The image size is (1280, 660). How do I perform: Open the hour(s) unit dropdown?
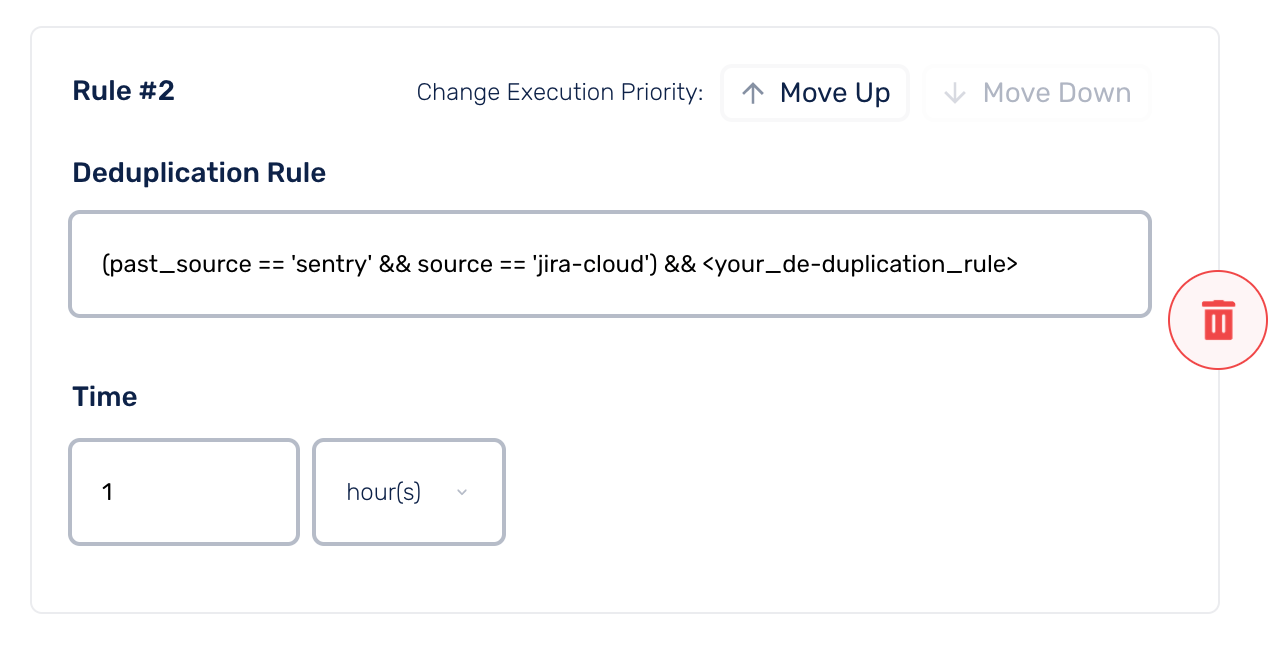coord(409,492)
